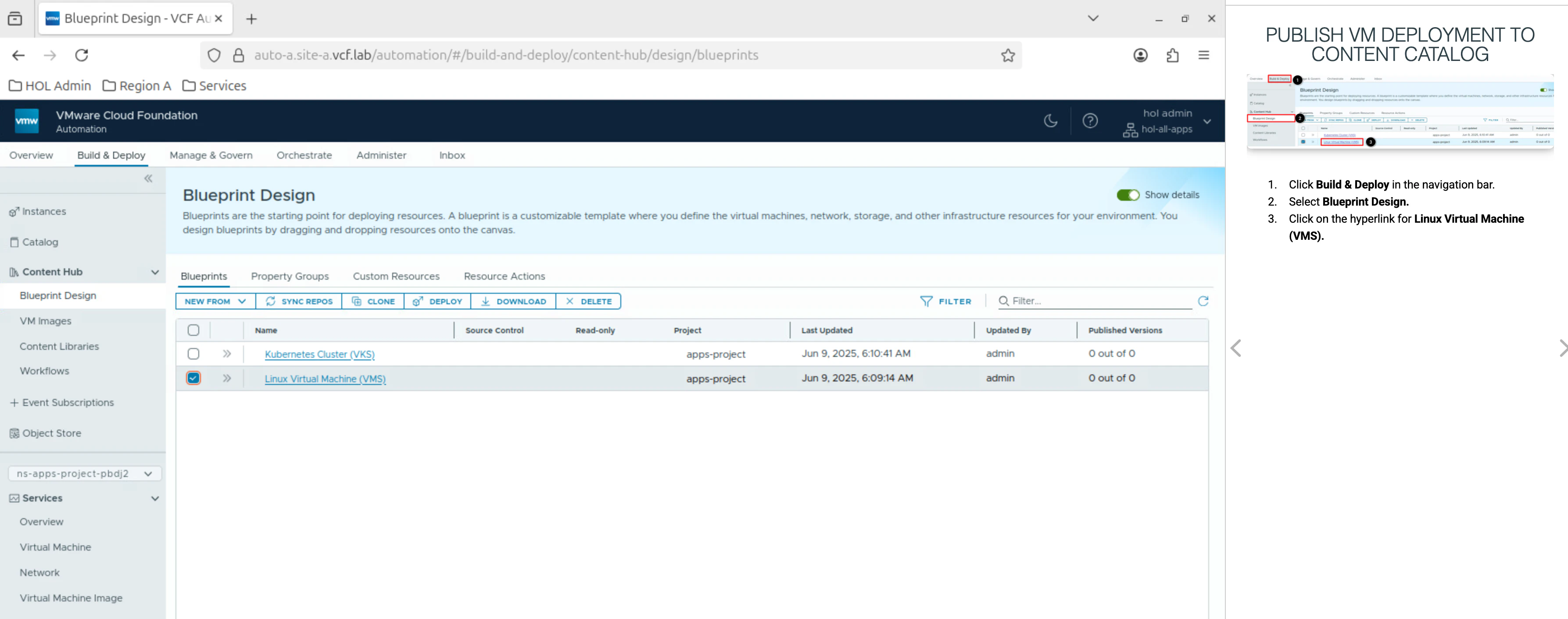The width and height of the screenshot is (1568, 619).
Task: Switch to Custom Resources tab
Action: [x=396, y=276]
